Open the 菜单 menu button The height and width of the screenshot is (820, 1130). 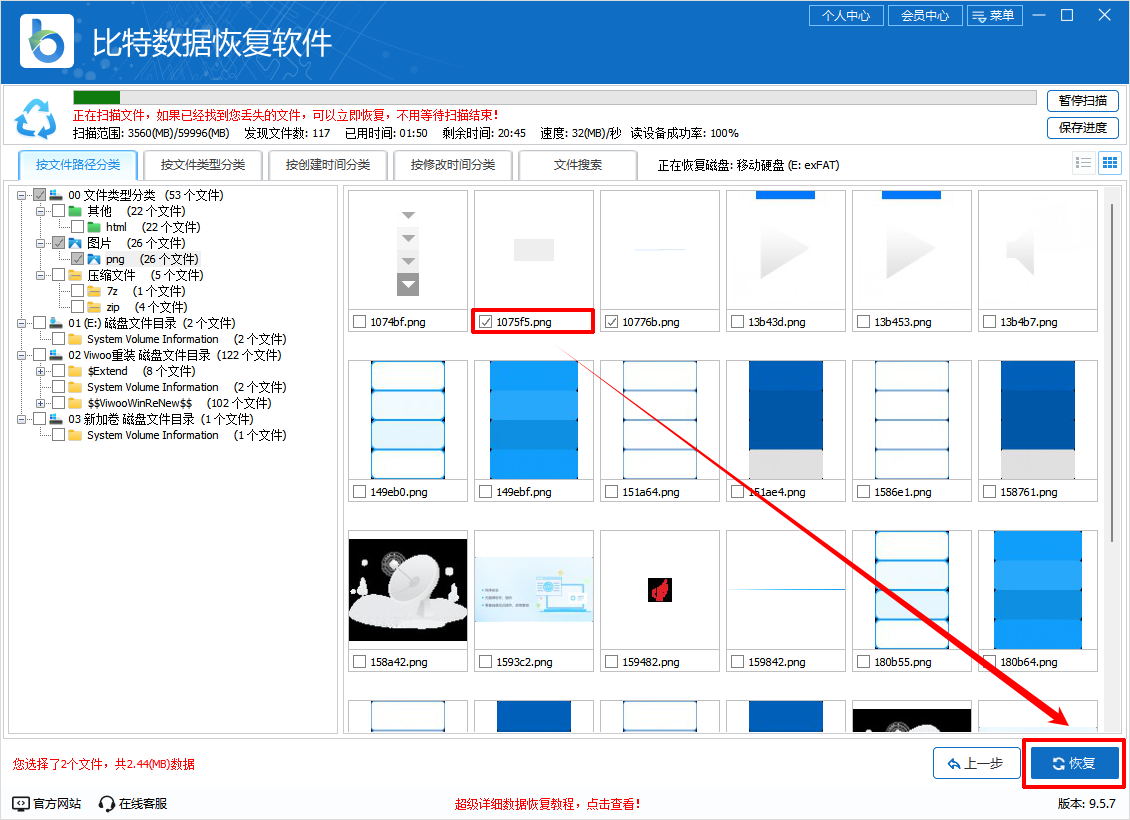pos(995,15)
